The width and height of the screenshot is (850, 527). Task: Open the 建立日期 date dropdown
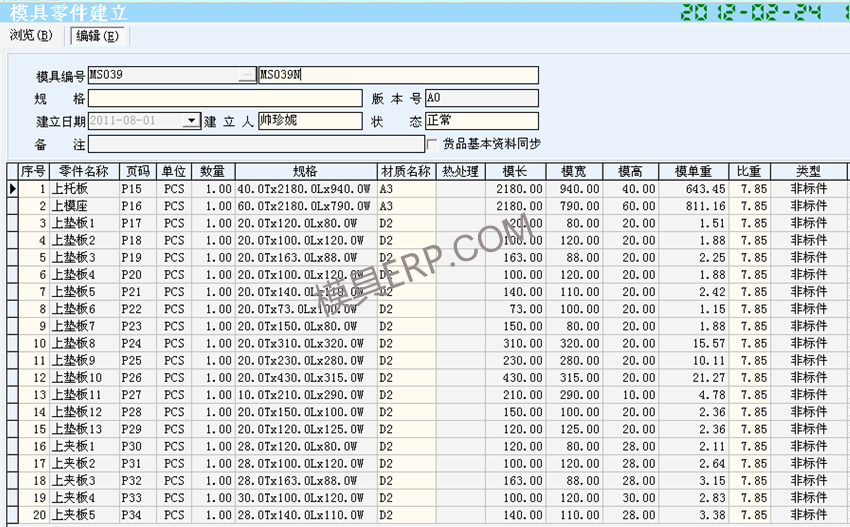(x=191, y=121)
